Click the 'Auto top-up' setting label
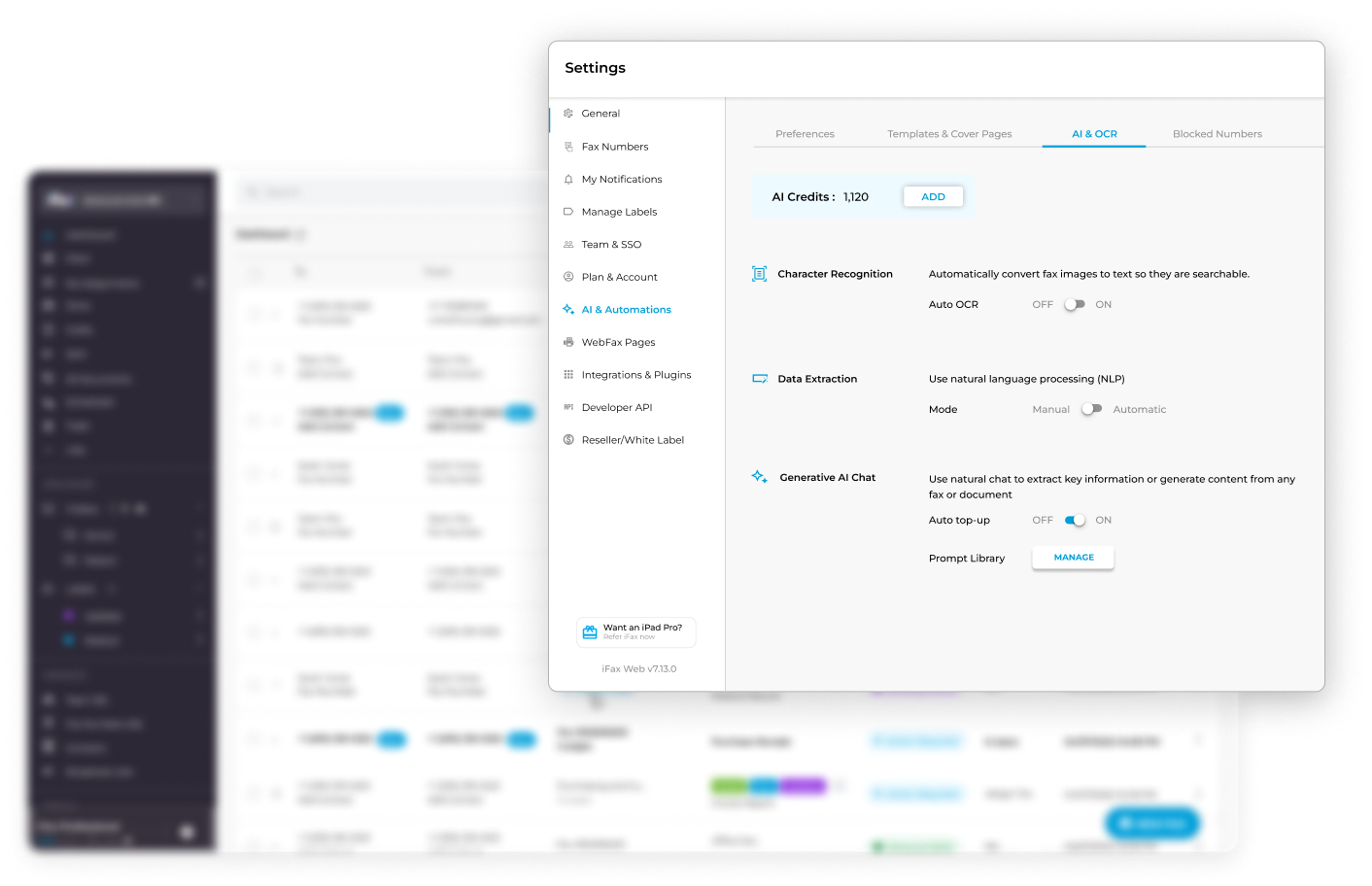This screenshot has height=886, width=1372. [x=959, y=521]
